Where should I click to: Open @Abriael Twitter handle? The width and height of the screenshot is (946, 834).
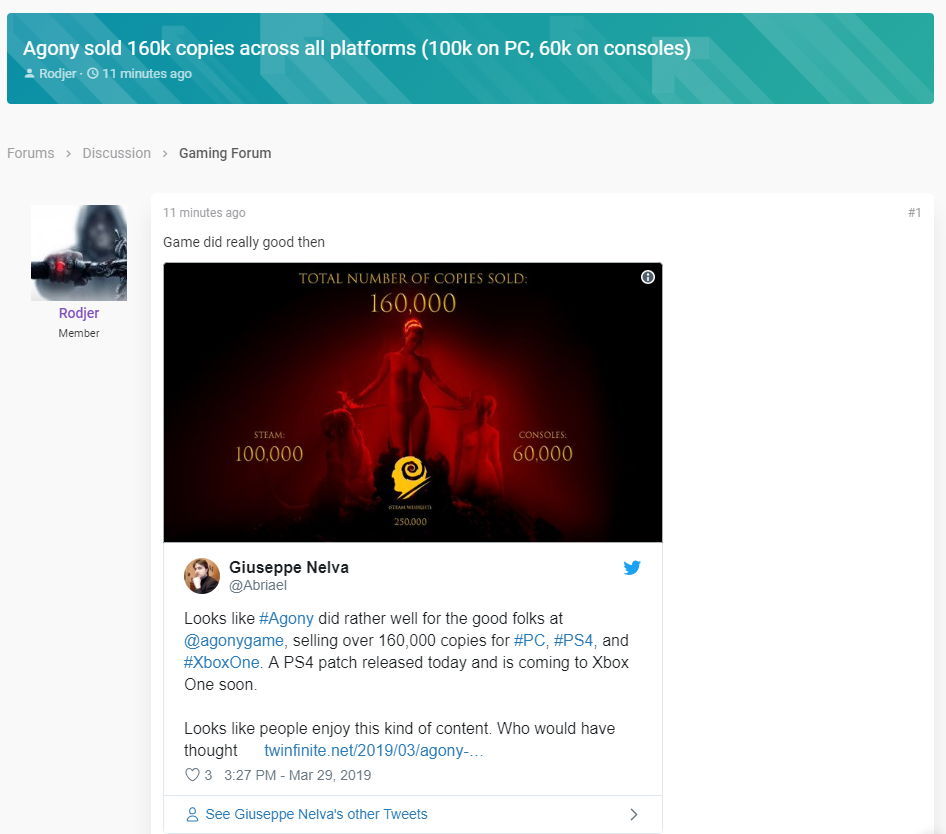(x=258, y=585)
